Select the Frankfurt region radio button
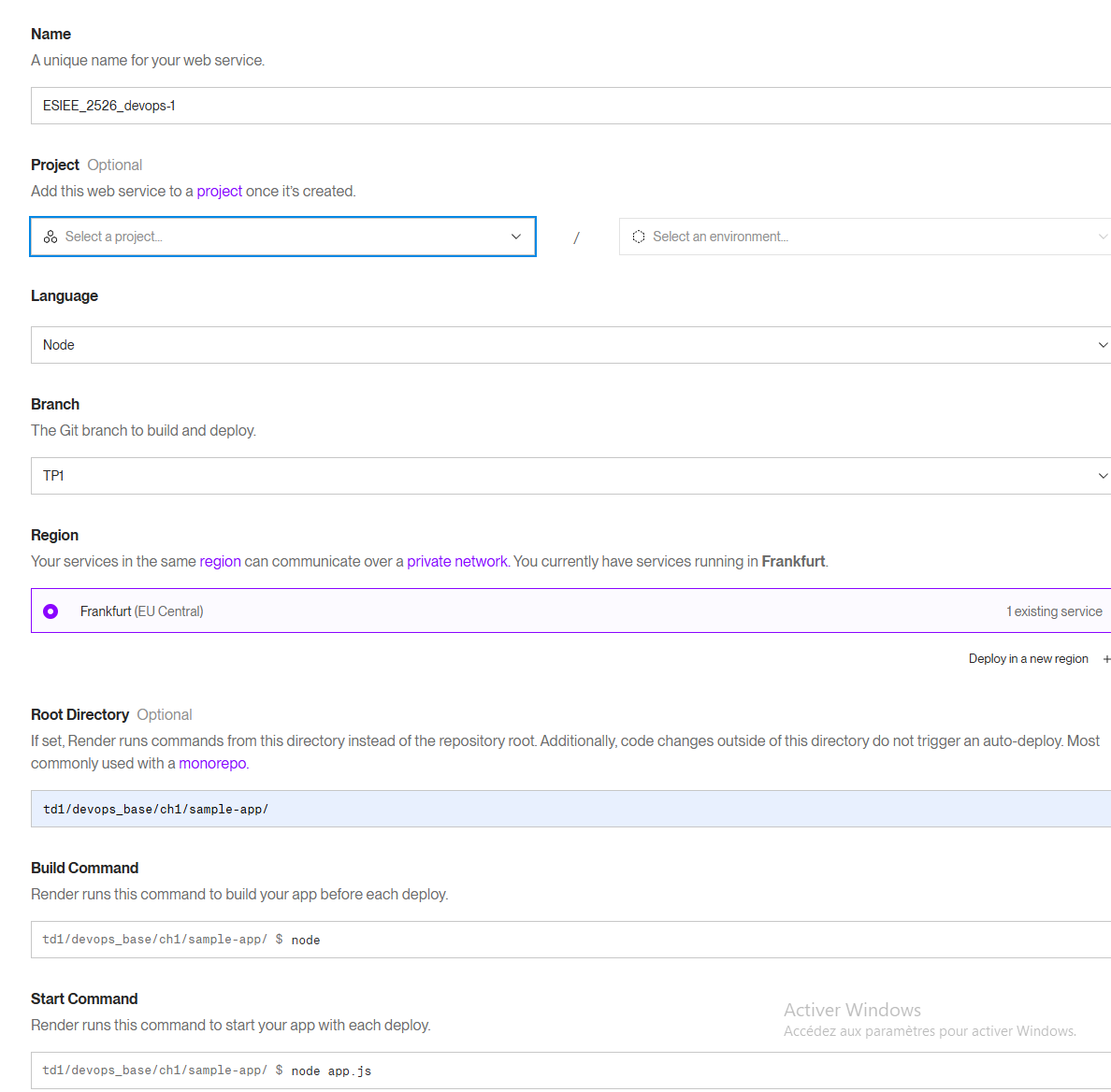1111x1092 pixels. 50,611
